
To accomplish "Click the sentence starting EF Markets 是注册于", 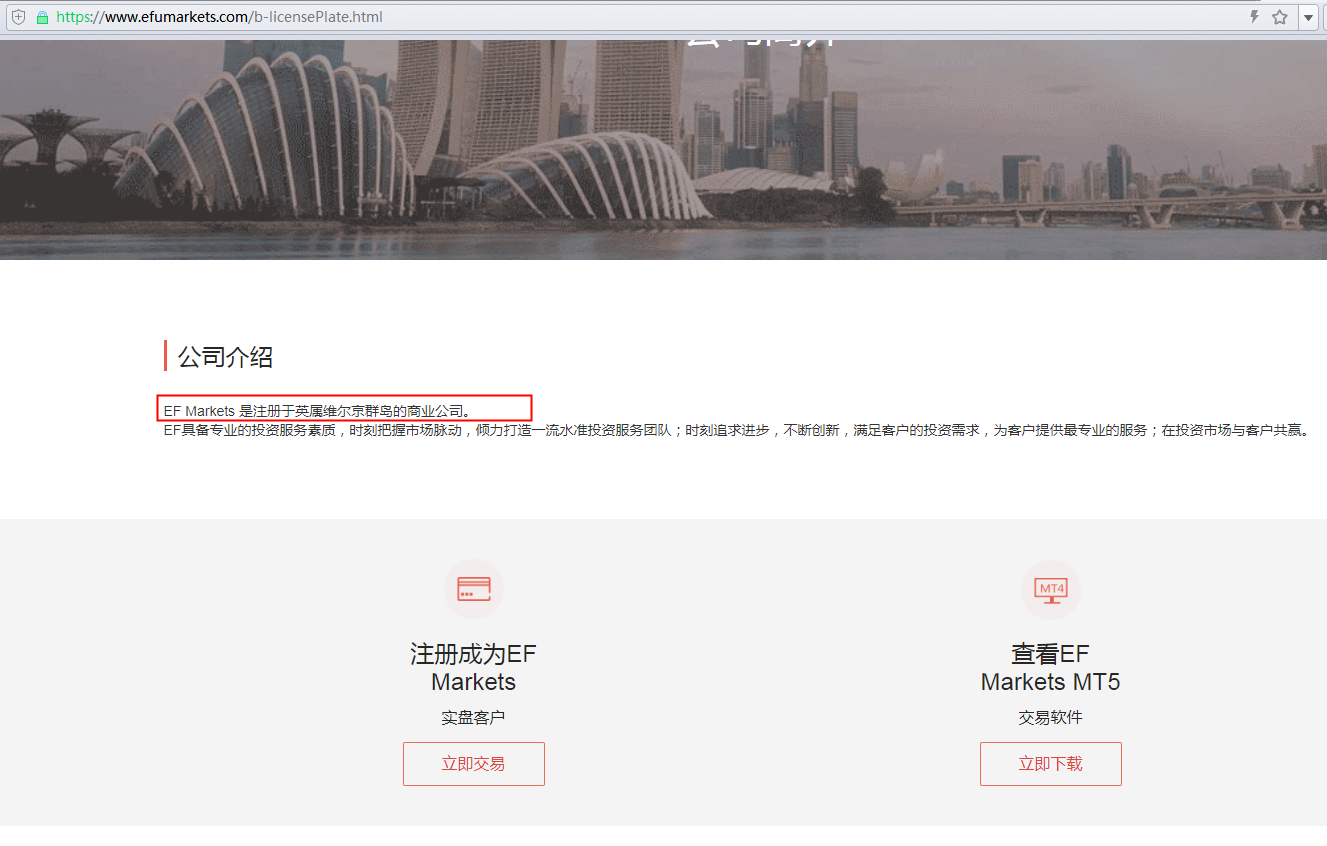I will point(317,411).
